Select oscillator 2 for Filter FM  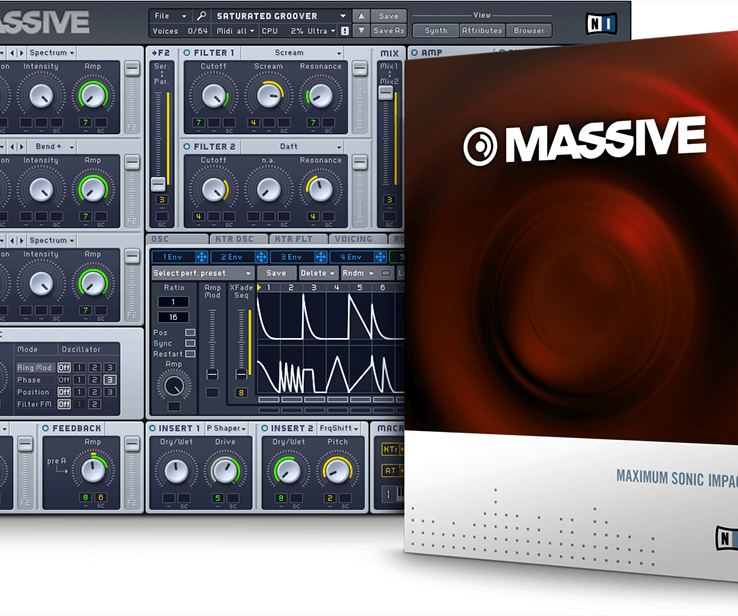tap(95, 404)
